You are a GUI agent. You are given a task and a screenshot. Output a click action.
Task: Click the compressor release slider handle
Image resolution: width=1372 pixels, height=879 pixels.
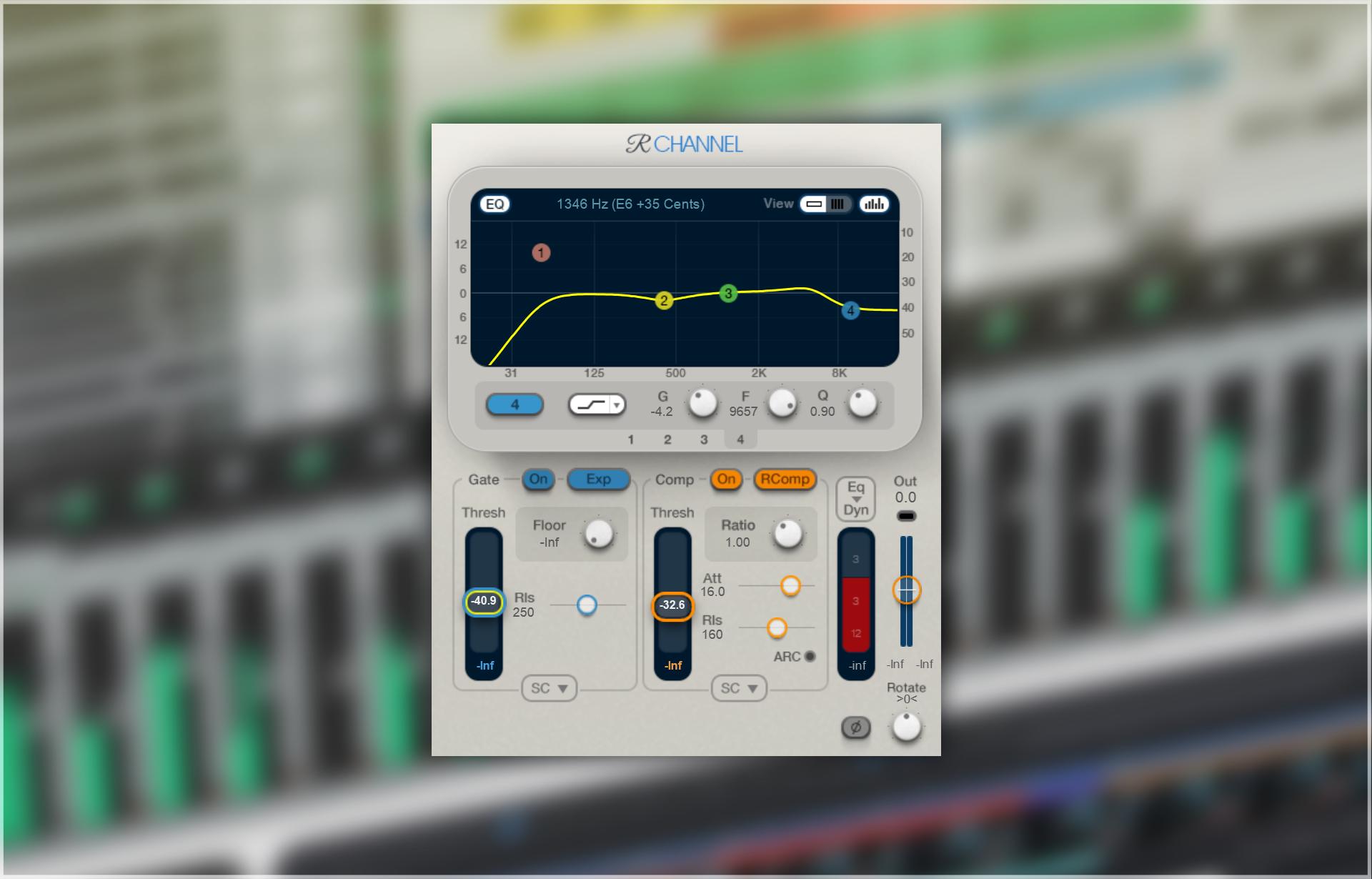point(777,627)
